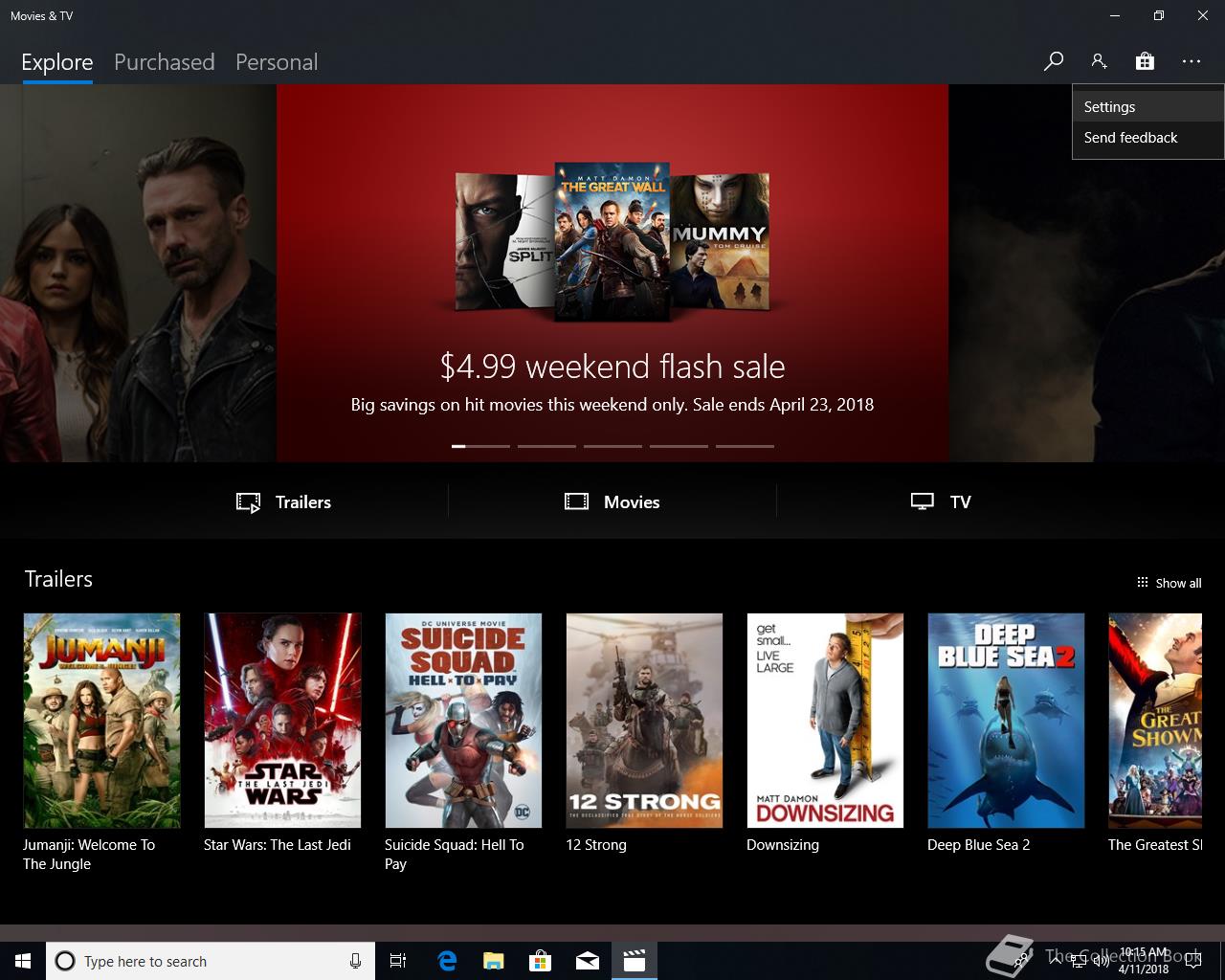The height and width of the screenshot is (980, 1225).
Task: Select The Greatest Showman poster
Action: click(x=1155, y=721)
